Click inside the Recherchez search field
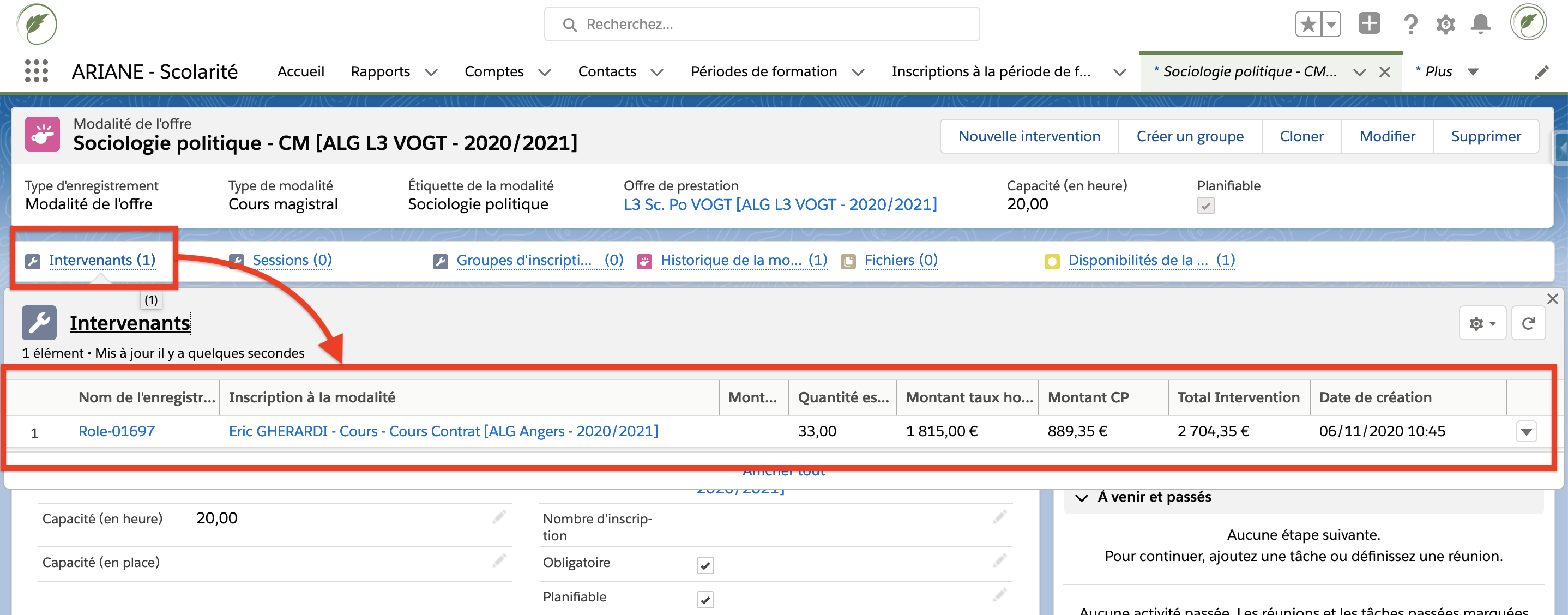The image size is (1568, 615). [761, 24]
